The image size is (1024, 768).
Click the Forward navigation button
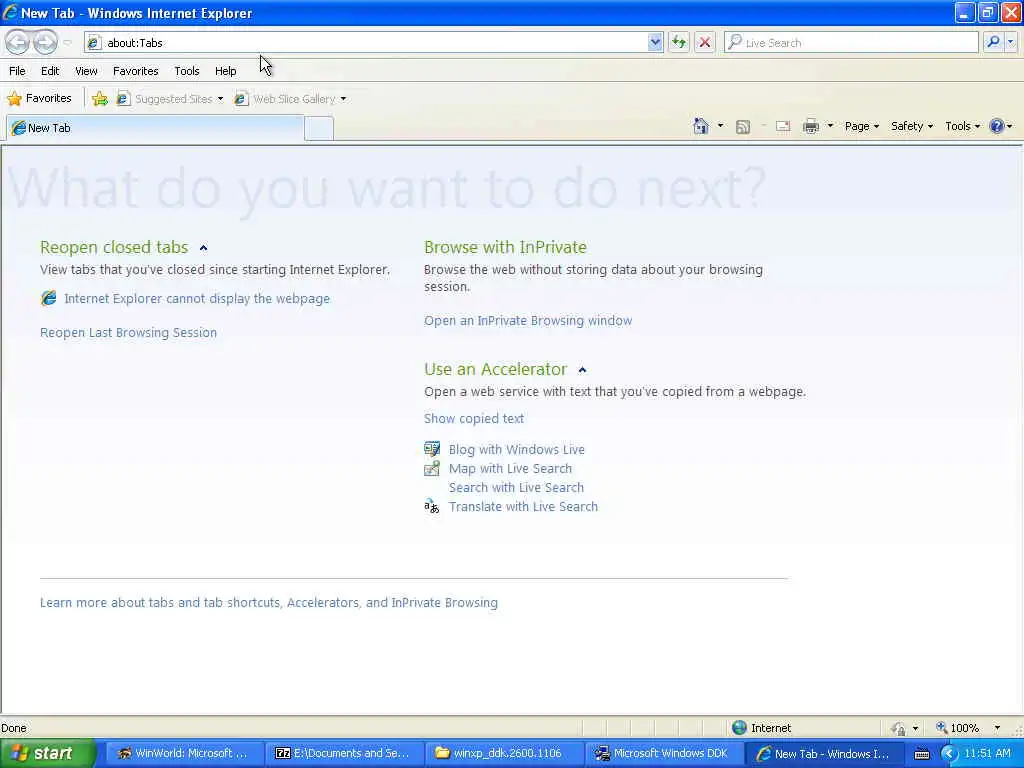pos(44,42)
